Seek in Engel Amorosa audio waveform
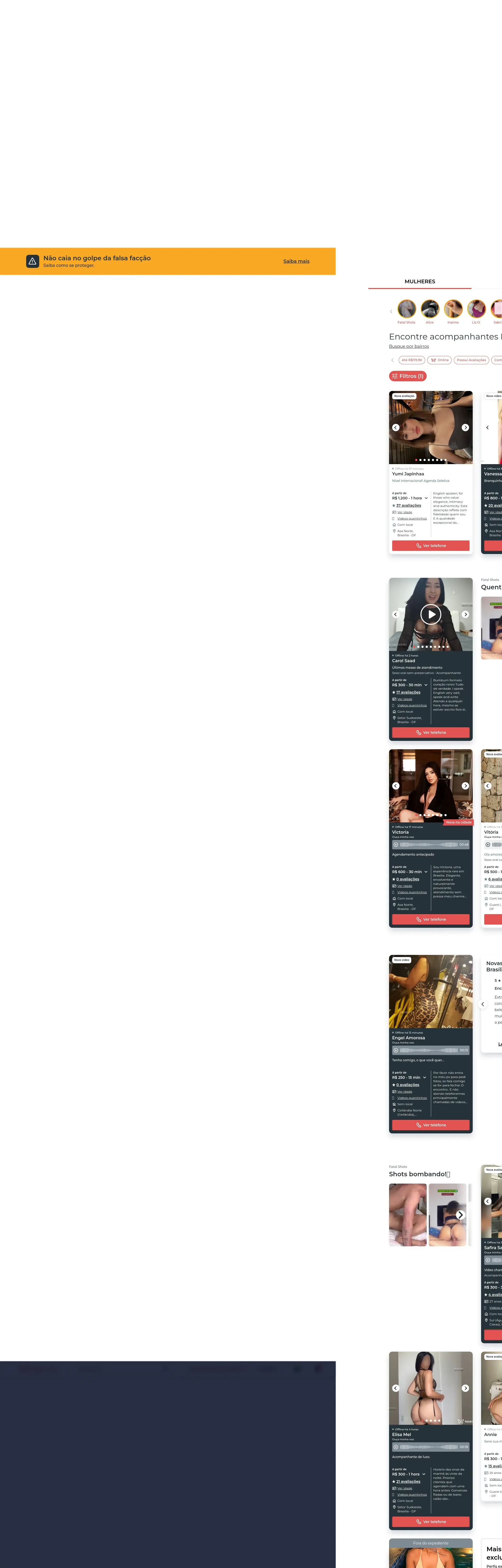This screenshot has height=1568, width=502. pyautogui.click(x=428, y=1050)
